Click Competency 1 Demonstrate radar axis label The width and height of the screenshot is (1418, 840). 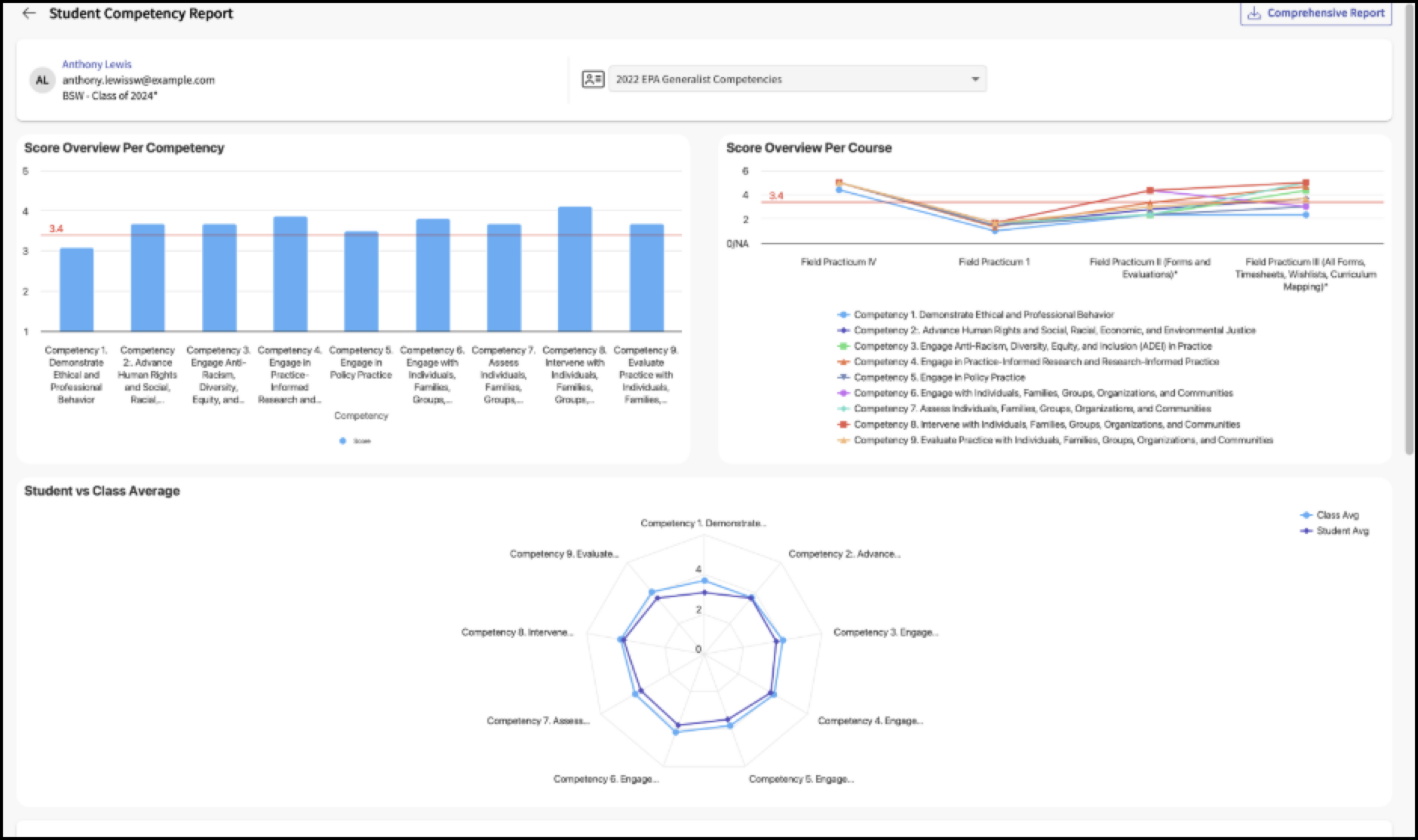703,523
